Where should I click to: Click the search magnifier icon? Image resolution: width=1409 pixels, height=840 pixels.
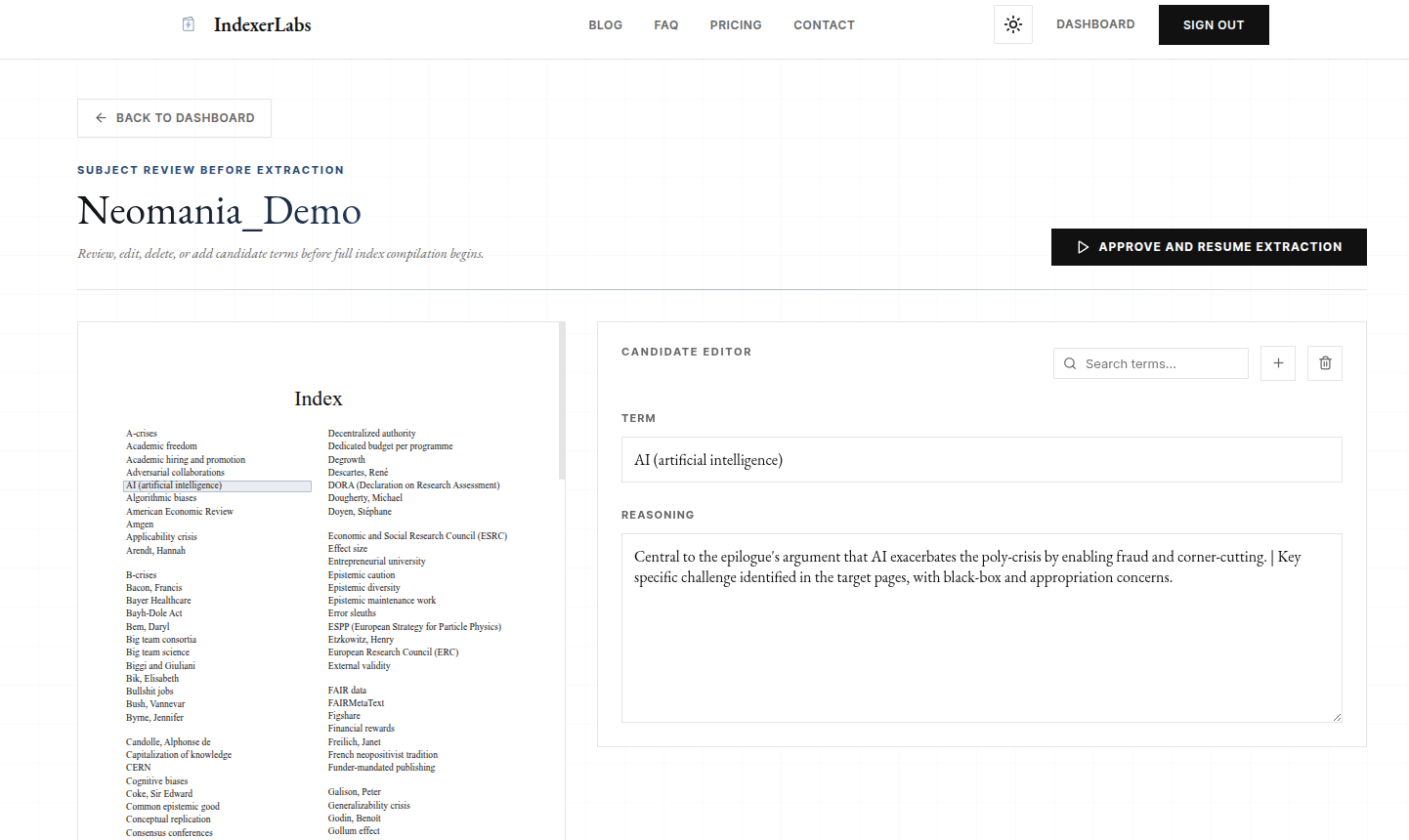pyautogui.click(x=1070, y=363)
